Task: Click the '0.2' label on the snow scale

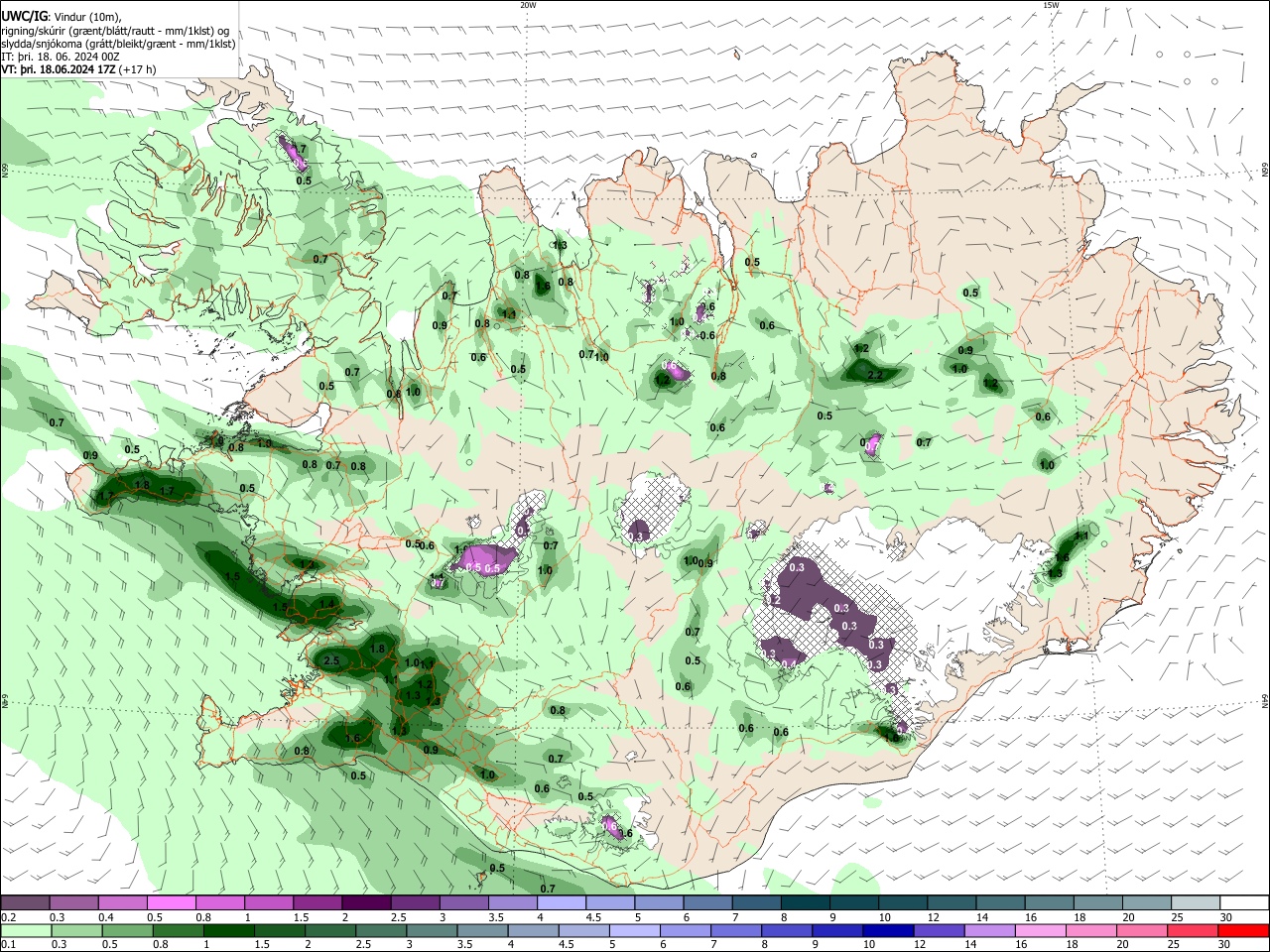Action: (8, 917)
